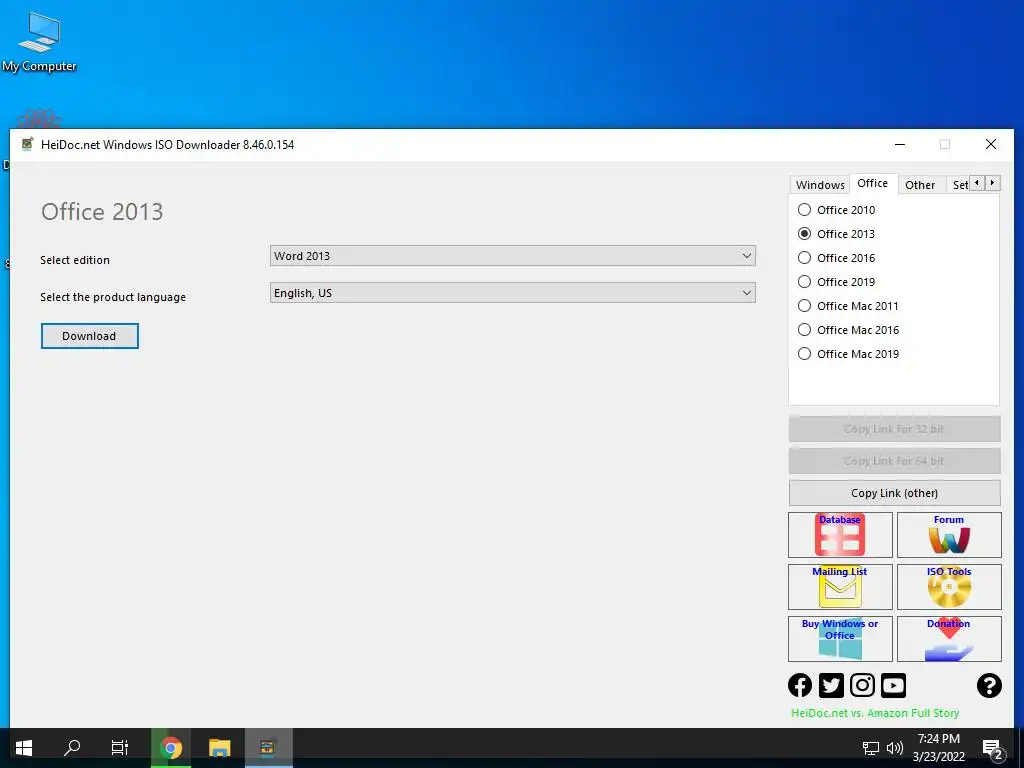Open Task View on taskbar
The height and width of the screenshot is (768, 1024).
120,748
